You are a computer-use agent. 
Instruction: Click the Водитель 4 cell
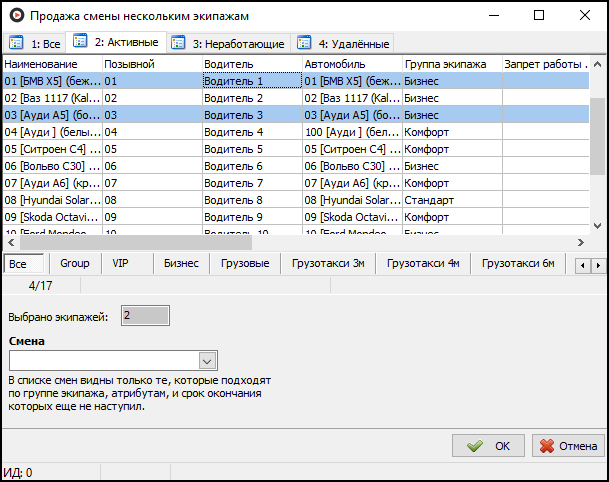(252, 132)
